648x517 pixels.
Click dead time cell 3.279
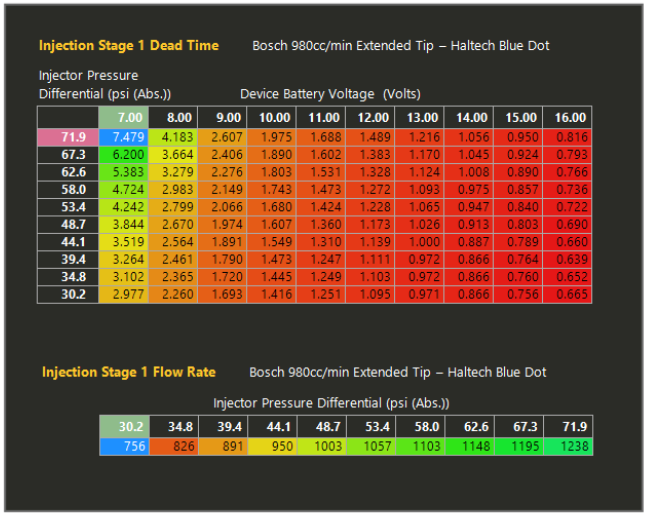pyautogui.click(x=173, y=172)
